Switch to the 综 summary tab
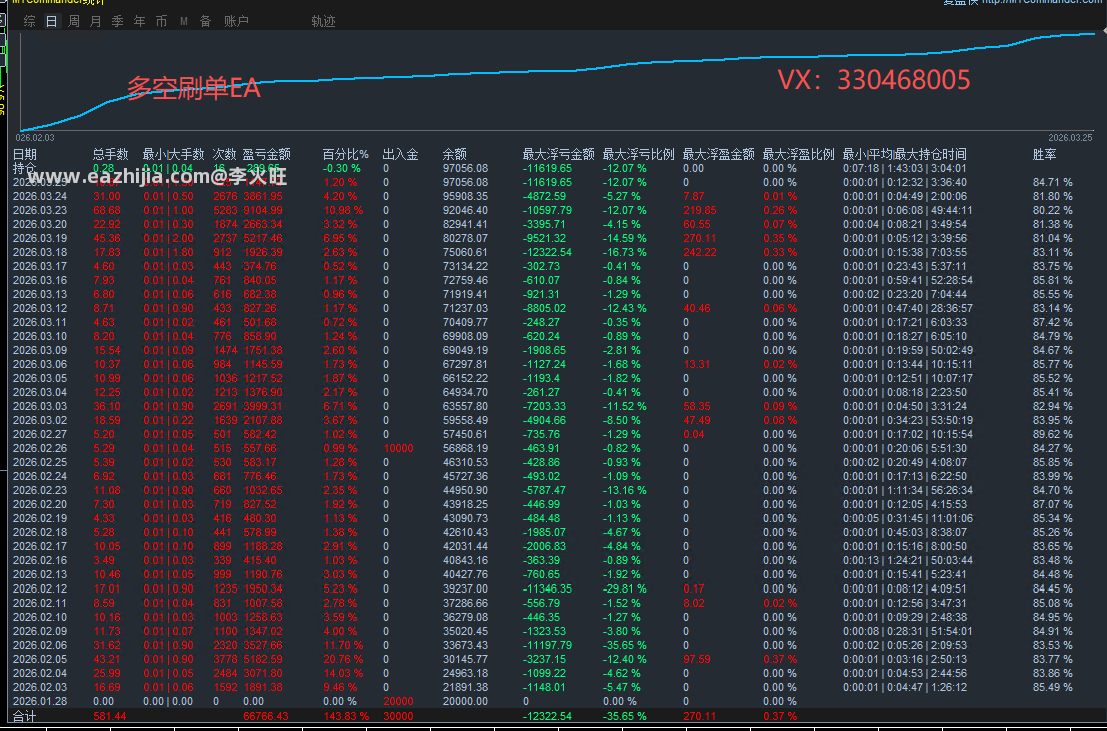 pyautogui.click(x=30, y=21)
